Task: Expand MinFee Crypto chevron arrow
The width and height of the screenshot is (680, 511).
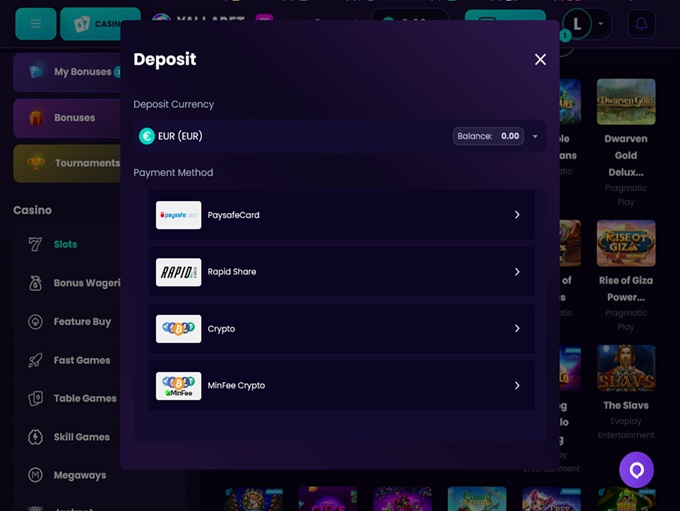Action: pos(517,386)
